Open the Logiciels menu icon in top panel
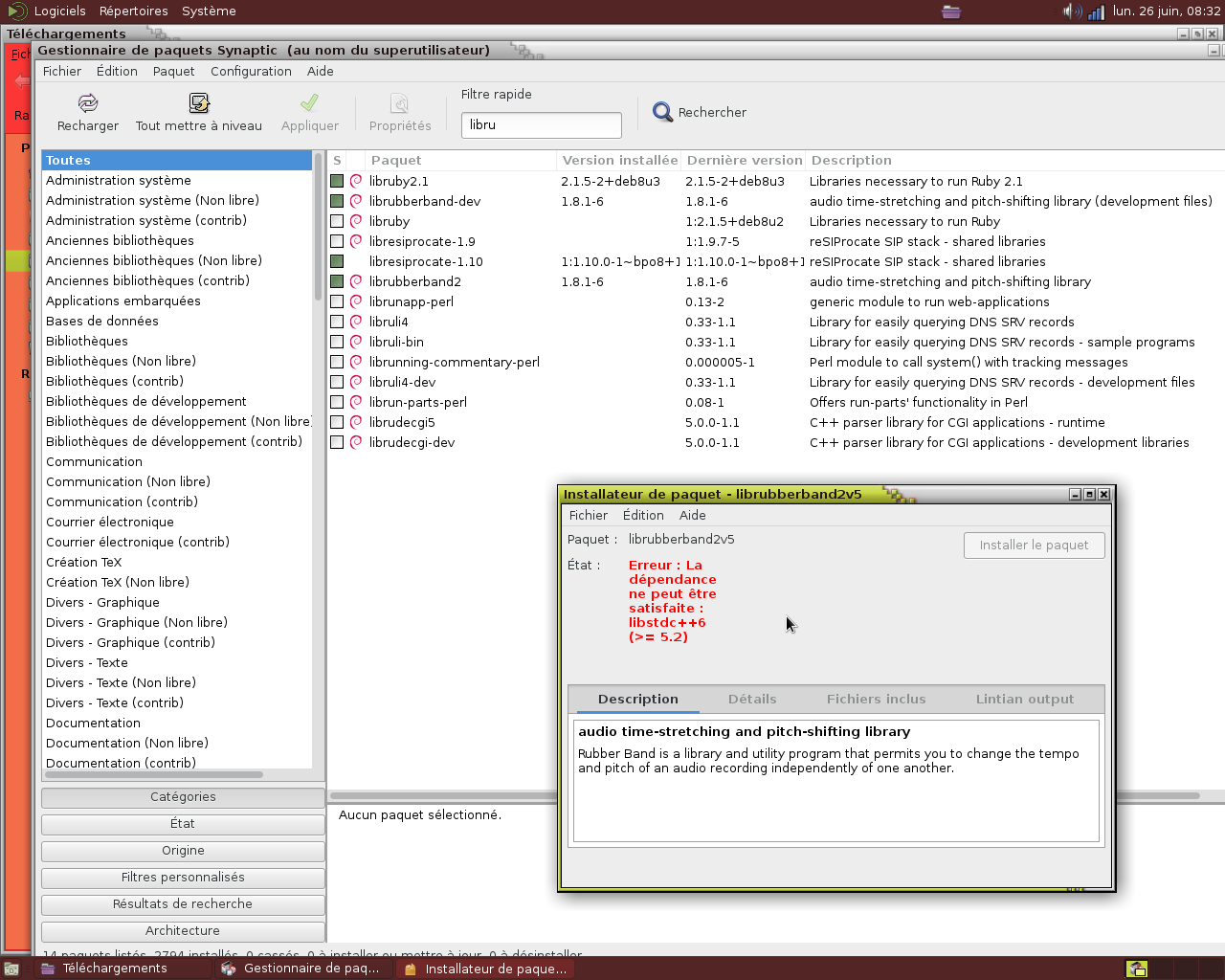Image resolution: width=1225 pixels, height=980 pixels. 16,11
